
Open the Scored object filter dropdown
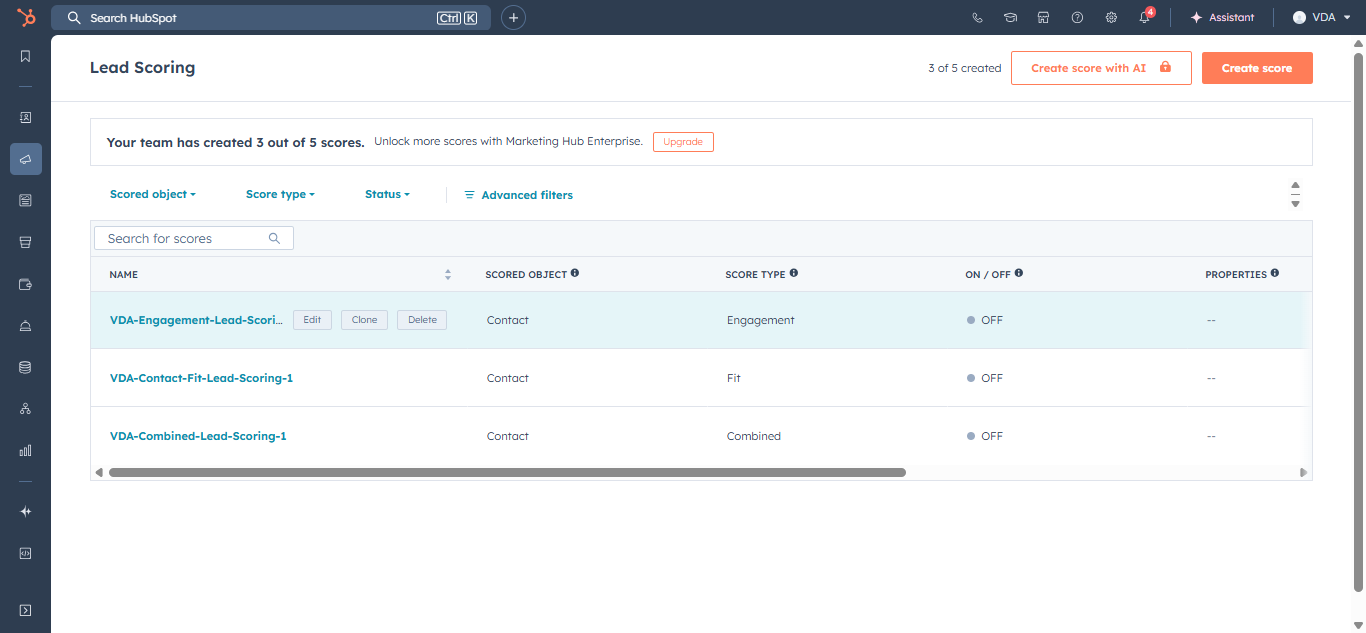pos(153,194)
